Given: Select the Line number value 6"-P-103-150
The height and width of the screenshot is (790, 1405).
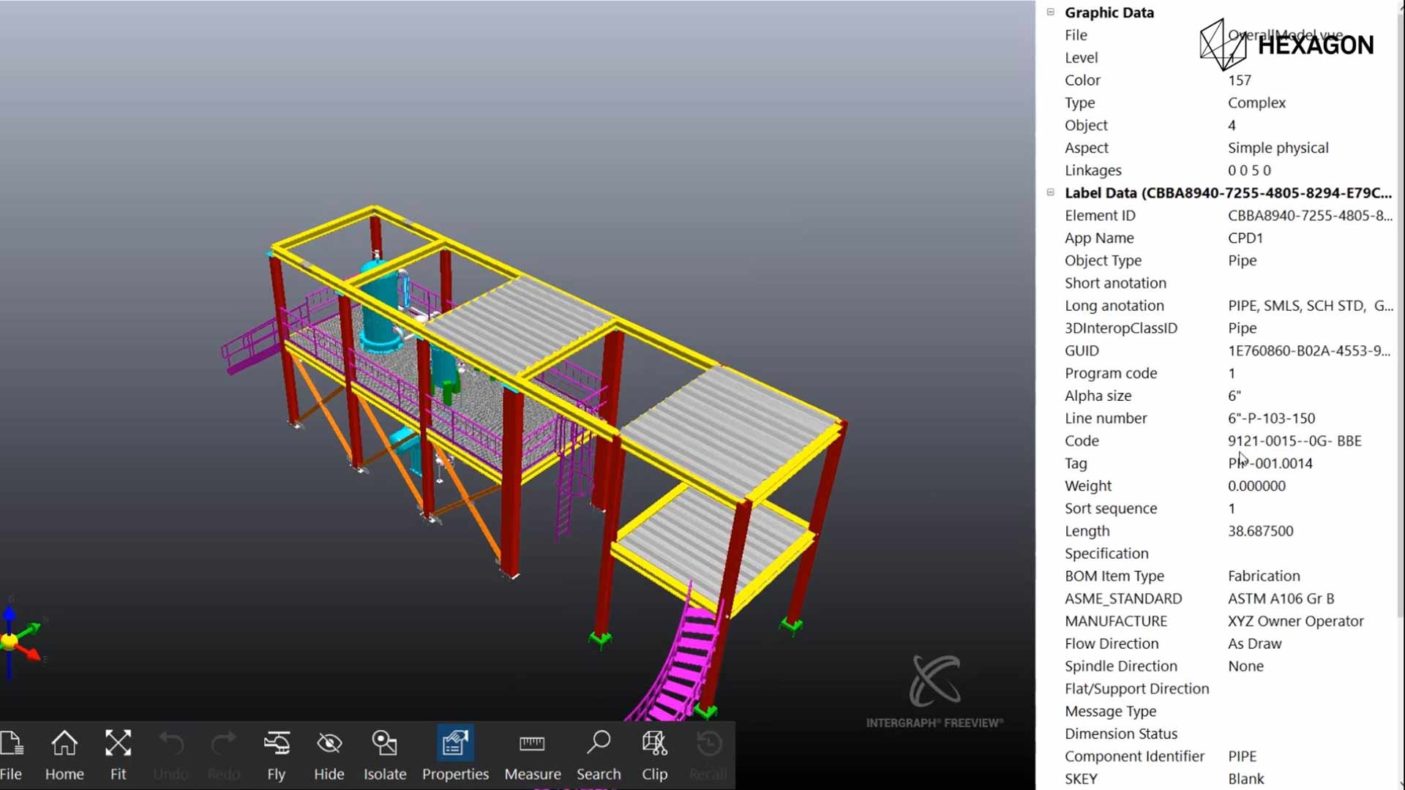Looking at the screenshot, I should (1271, 418).
